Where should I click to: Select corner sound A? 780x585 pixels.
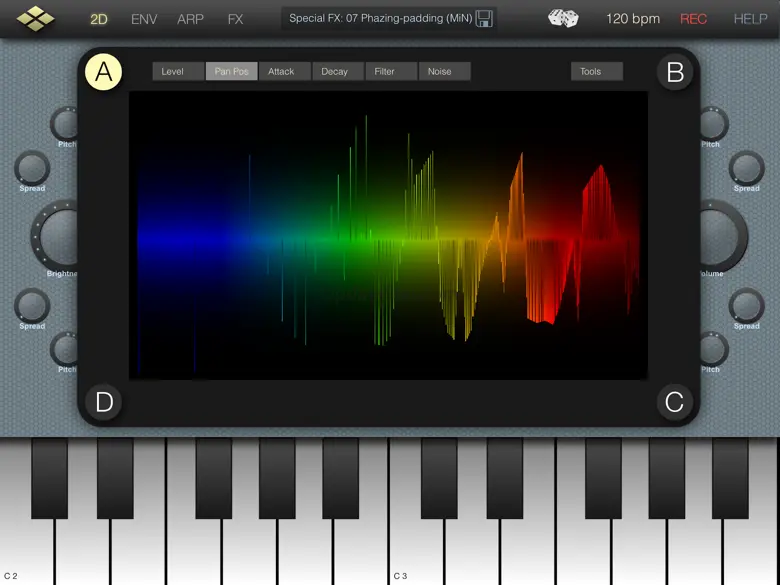103,72
